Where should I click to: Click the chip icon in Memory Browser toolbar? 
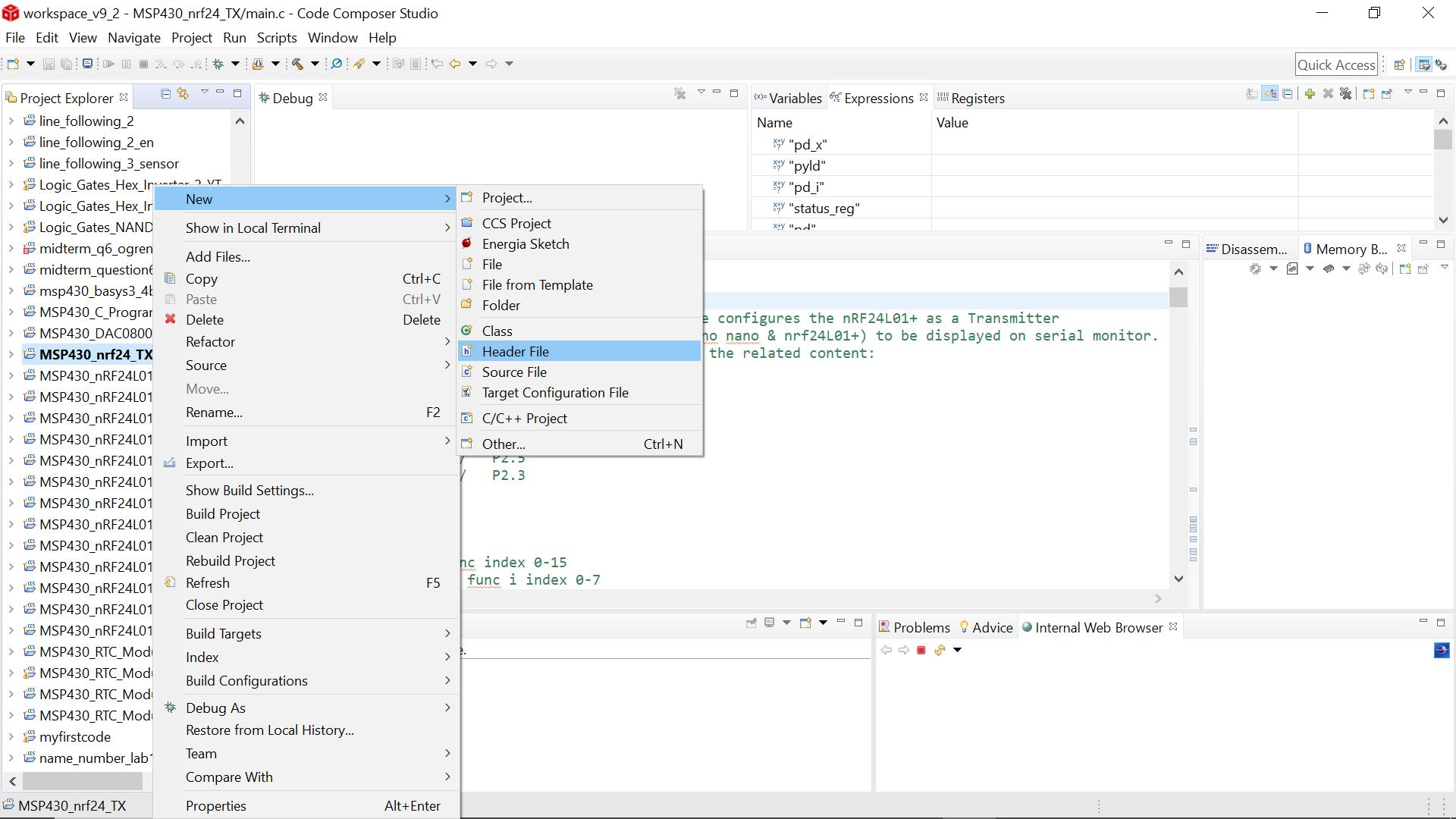click(x=1255, y=268)
